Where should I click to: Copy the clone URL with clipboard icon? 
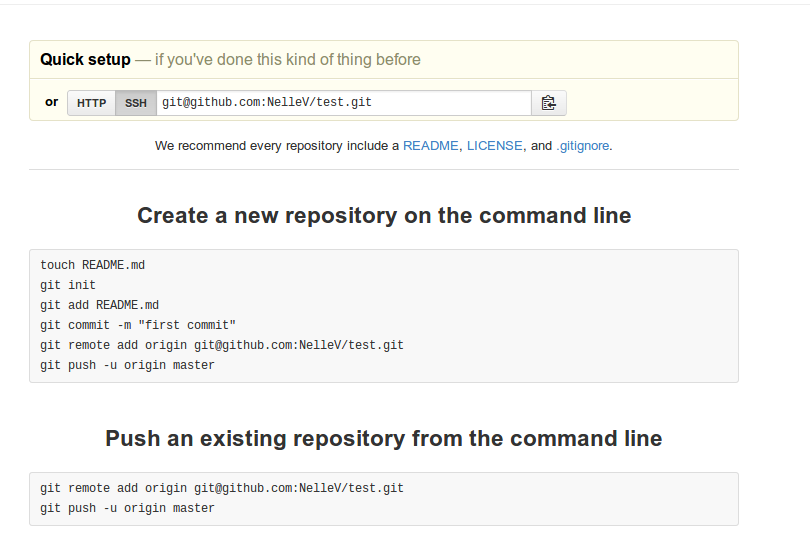[549, 103]
